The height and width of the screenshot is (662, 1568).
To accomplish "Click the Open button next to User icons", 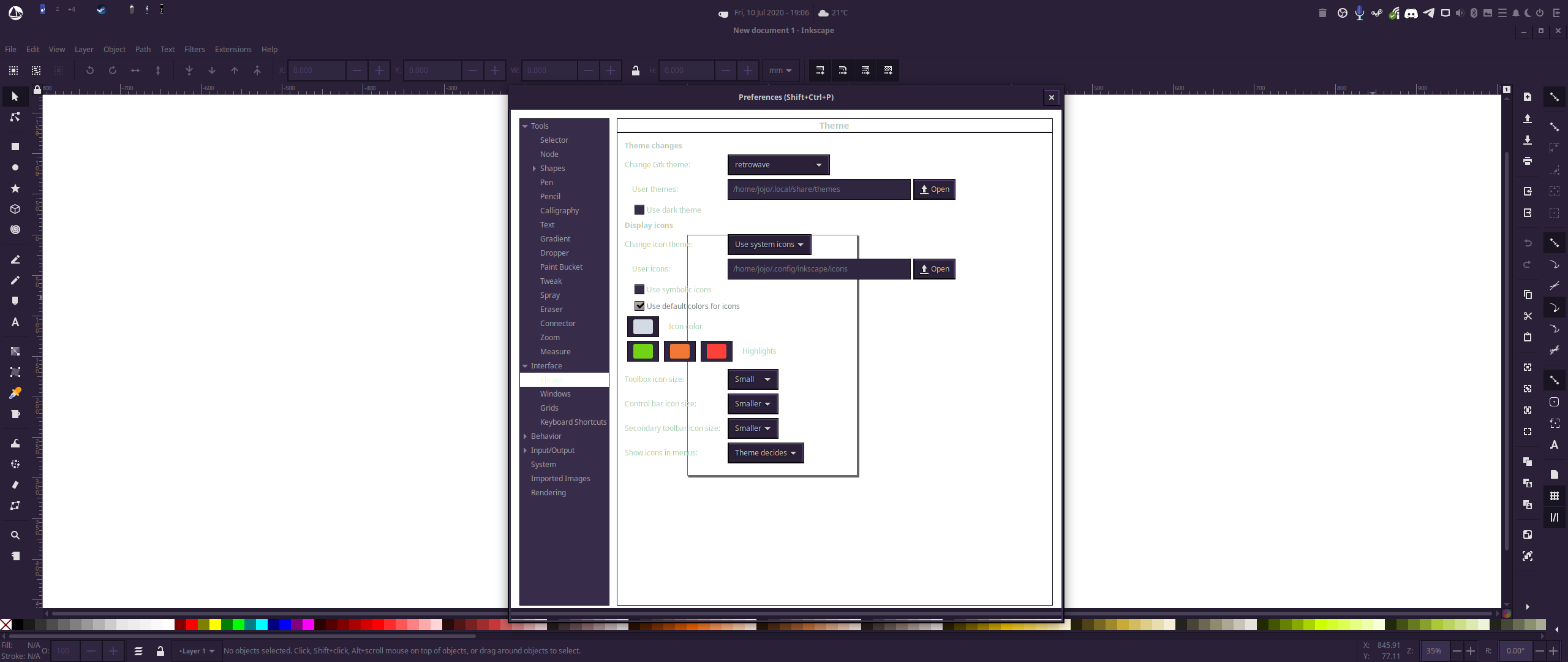I will click(934, 268).
